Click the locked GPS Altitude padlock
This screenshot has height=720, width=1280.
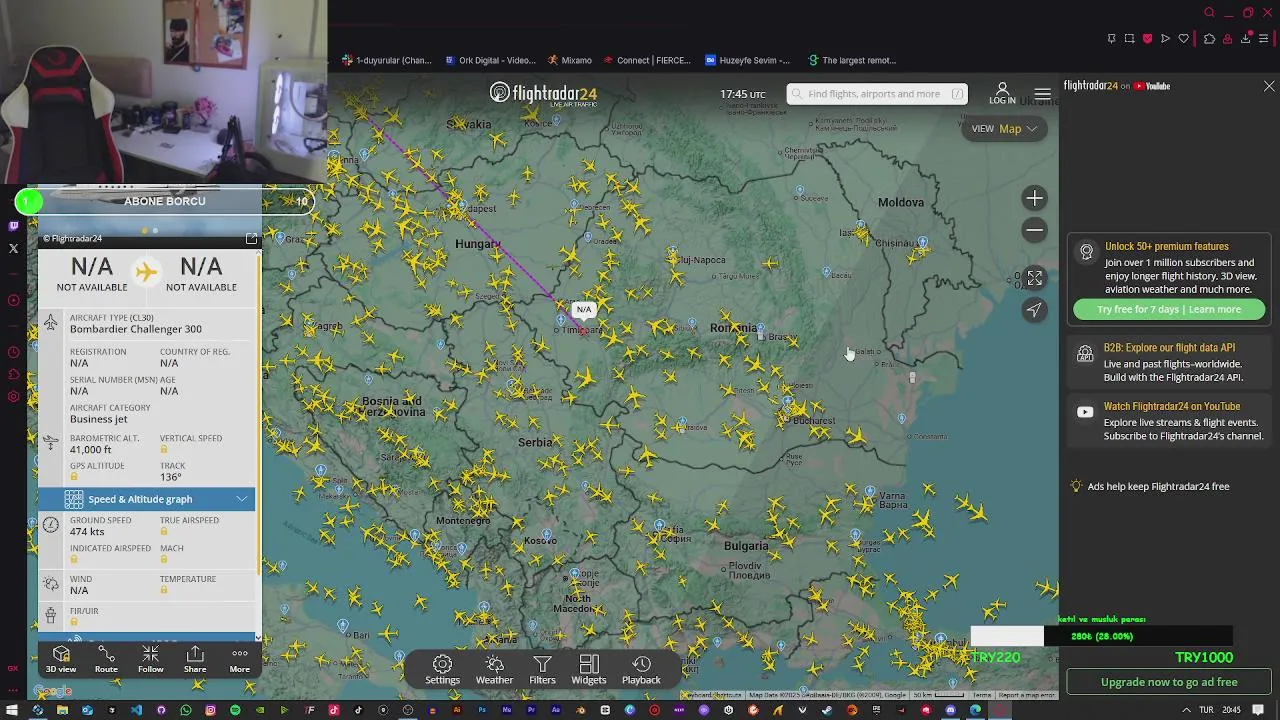(x=74, y=478)
